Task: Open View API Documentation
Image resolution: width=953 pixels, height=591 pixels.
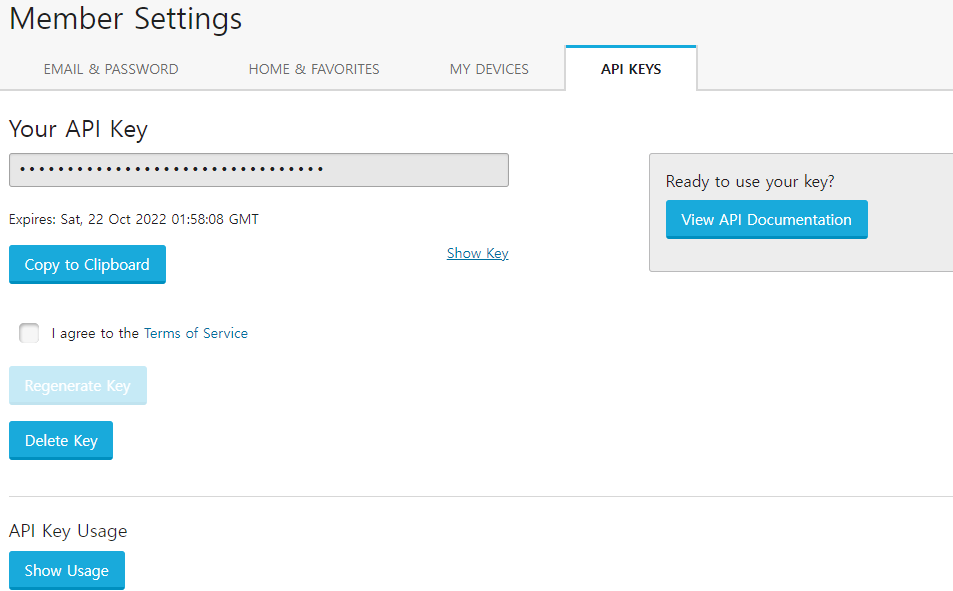Action: pos(766,219)
